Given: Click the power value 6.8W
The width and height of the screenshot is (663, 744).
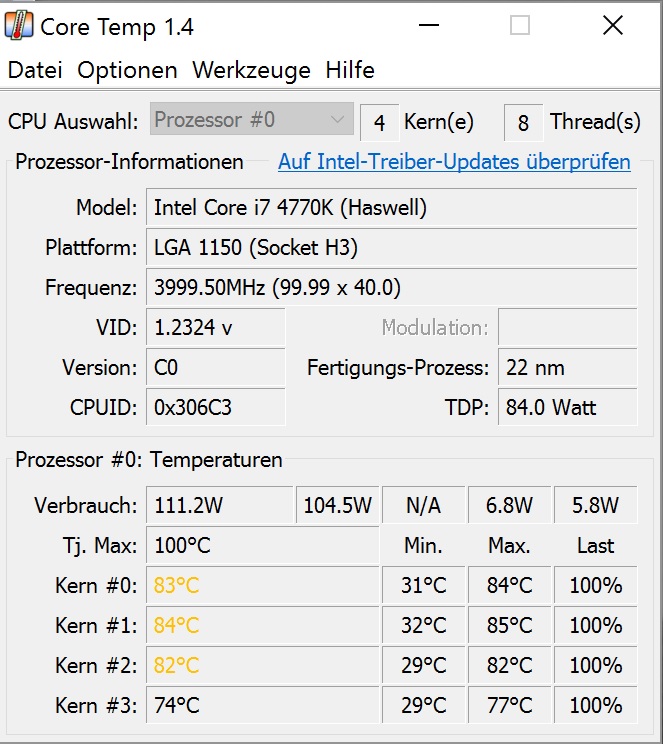Looking at the screenshot, I should point(509,505).
